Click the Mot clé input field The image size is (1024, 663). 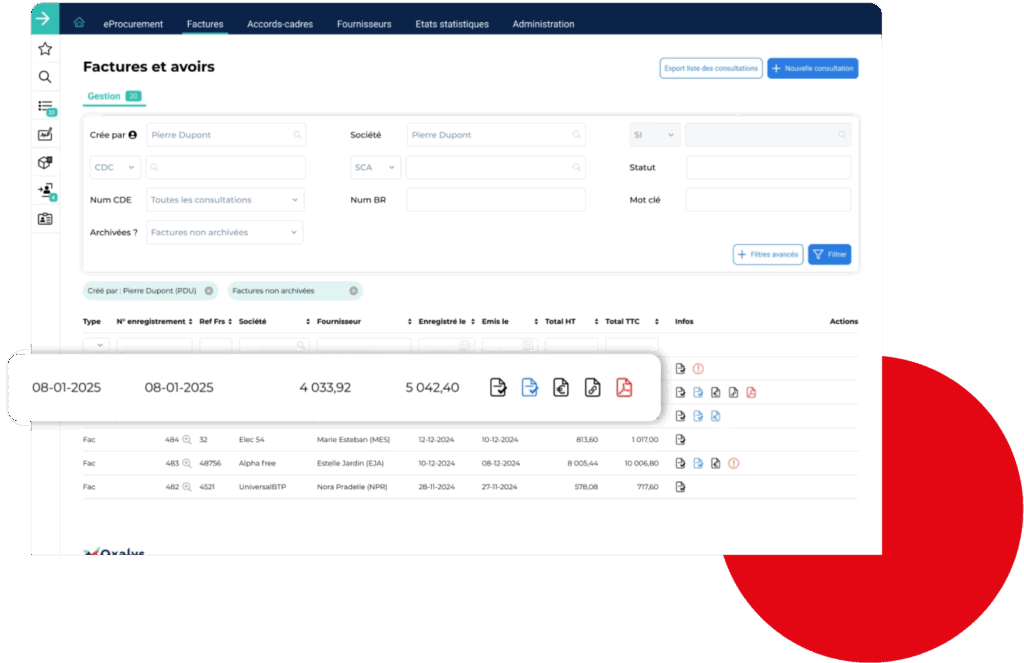tap(768, 200)
